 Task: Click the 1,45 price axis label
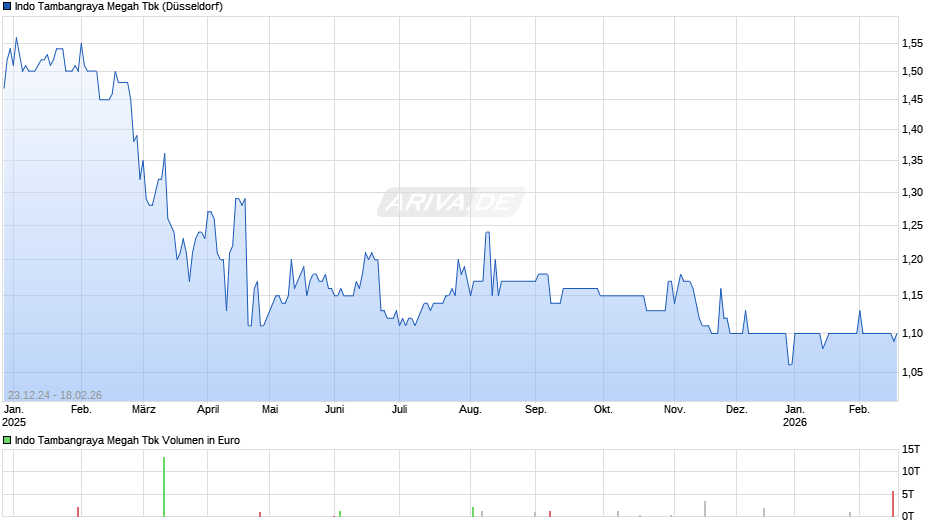click(912, 100)
